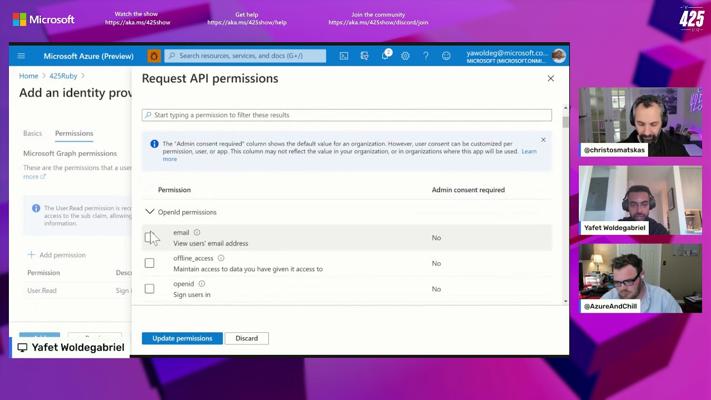
Task: Click the info icon next to email
Action: (197, 232)
